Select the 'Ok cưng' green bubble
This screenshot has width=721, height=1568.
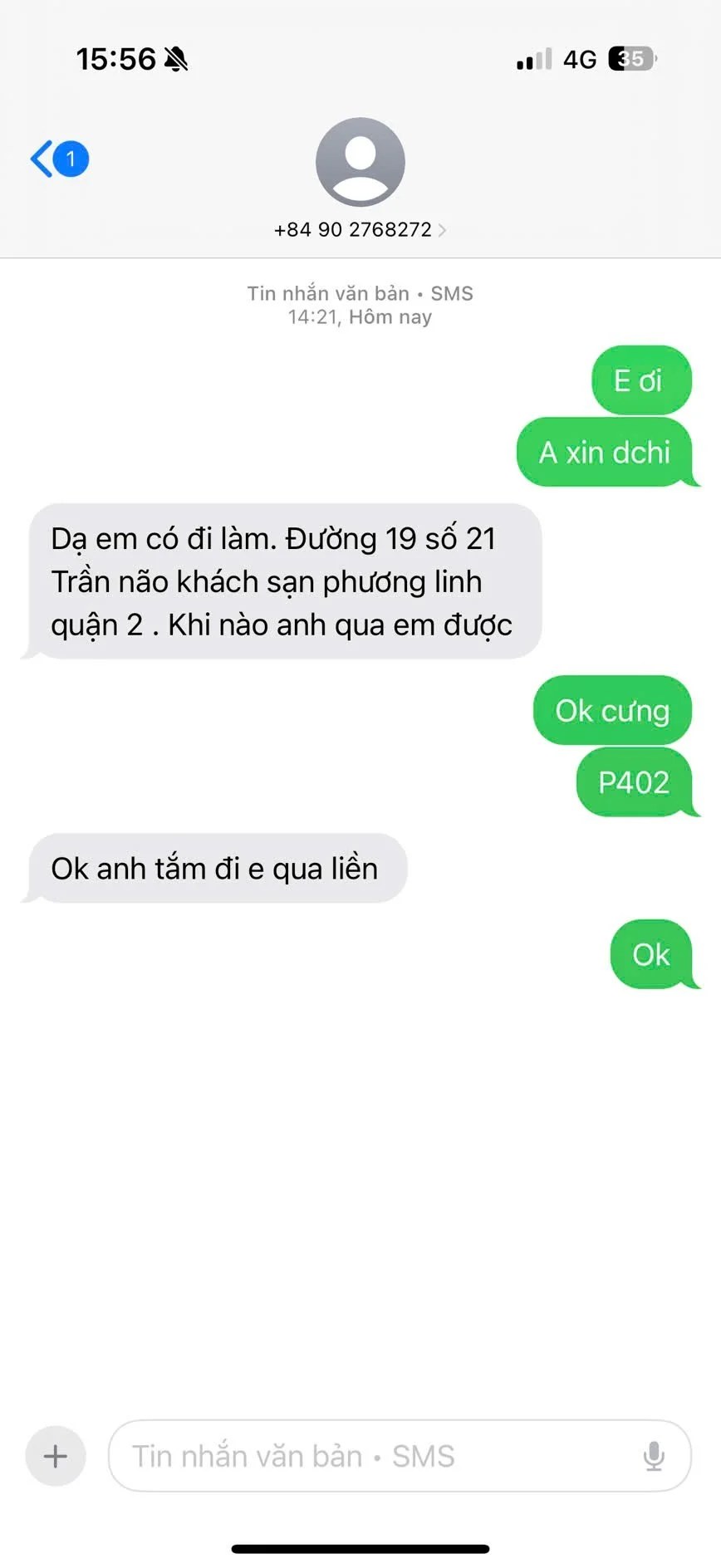(x=613, y=711)
